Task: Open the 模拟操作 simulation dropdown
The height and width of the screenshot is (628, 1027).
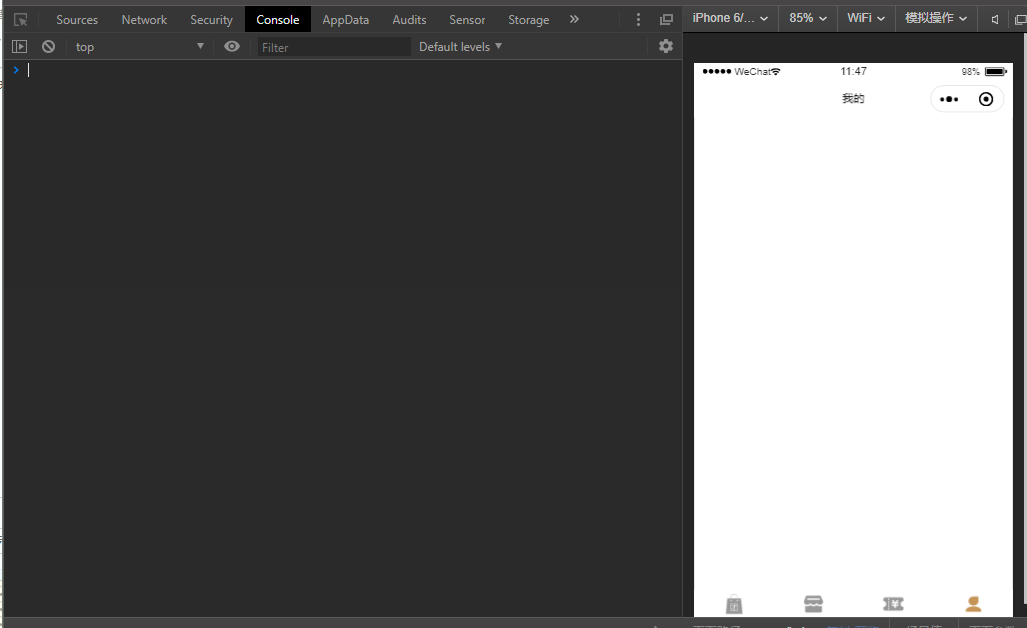Action: click(x=936, y=18)
